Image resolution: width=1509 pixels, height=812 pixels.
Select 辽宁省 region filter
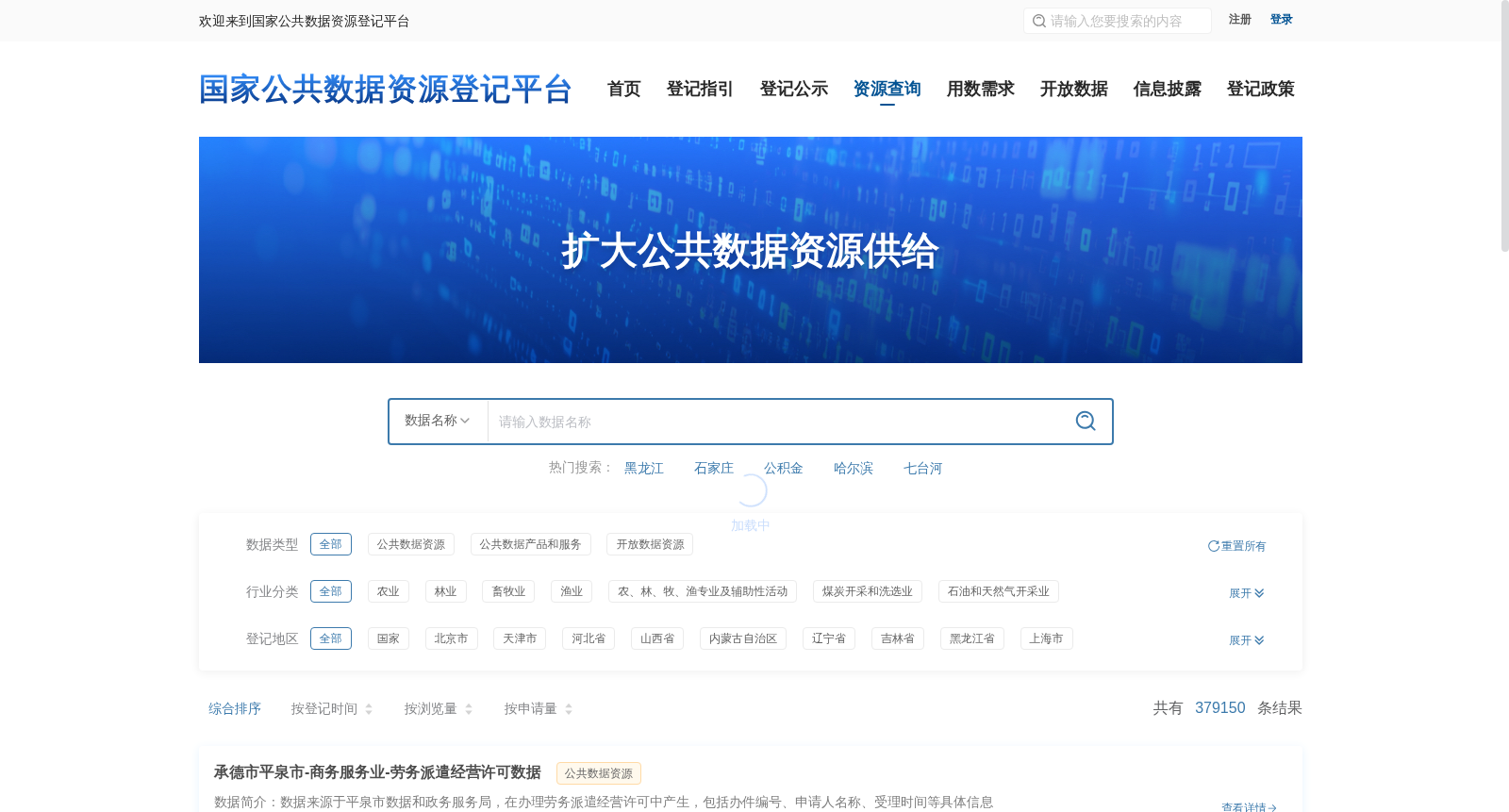tap(829, 638)
